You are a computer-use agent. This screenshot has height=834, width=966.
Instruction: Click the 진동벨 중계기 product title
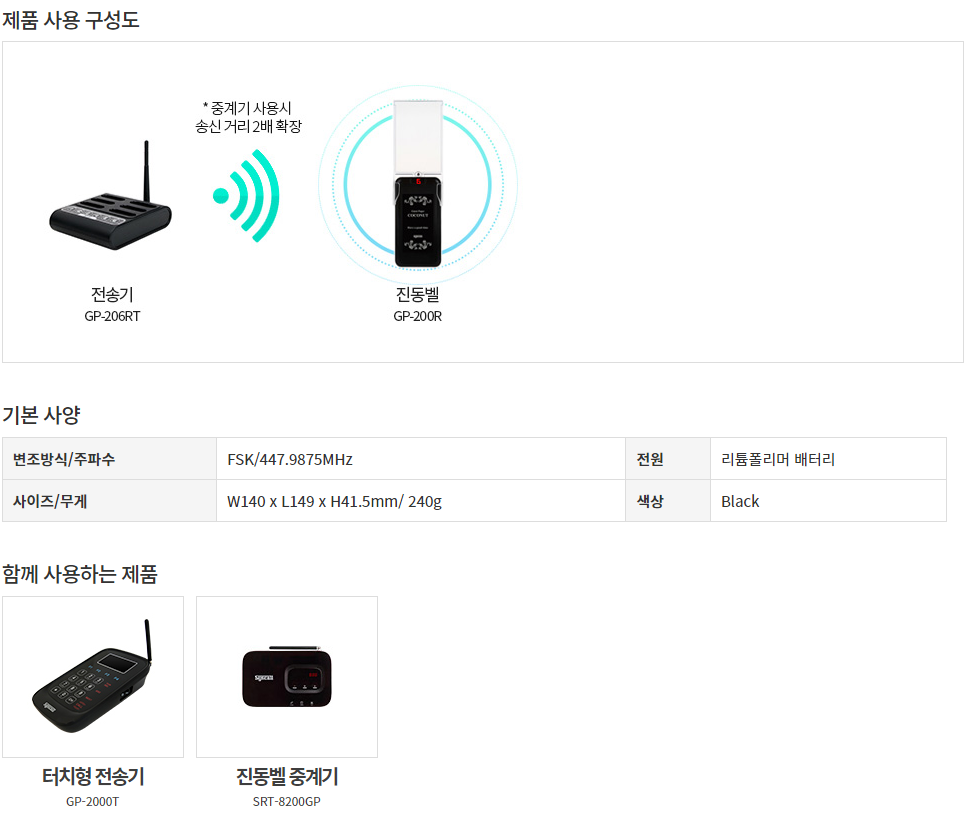pos(287,776)
